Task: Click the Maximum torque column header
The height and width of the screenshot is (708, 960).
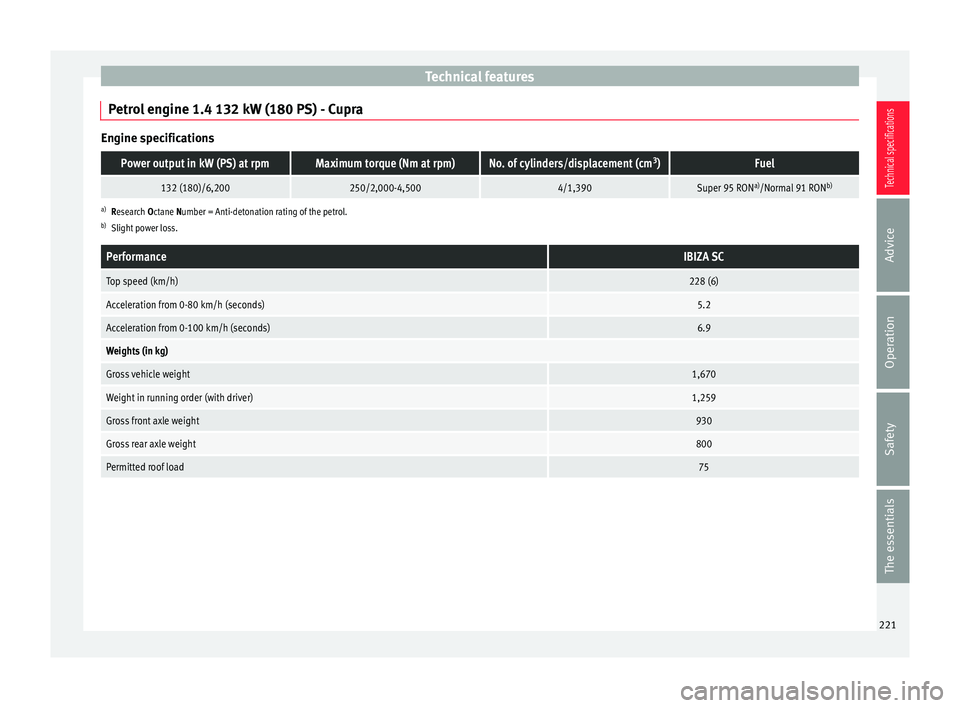Action: click(385, 163)
